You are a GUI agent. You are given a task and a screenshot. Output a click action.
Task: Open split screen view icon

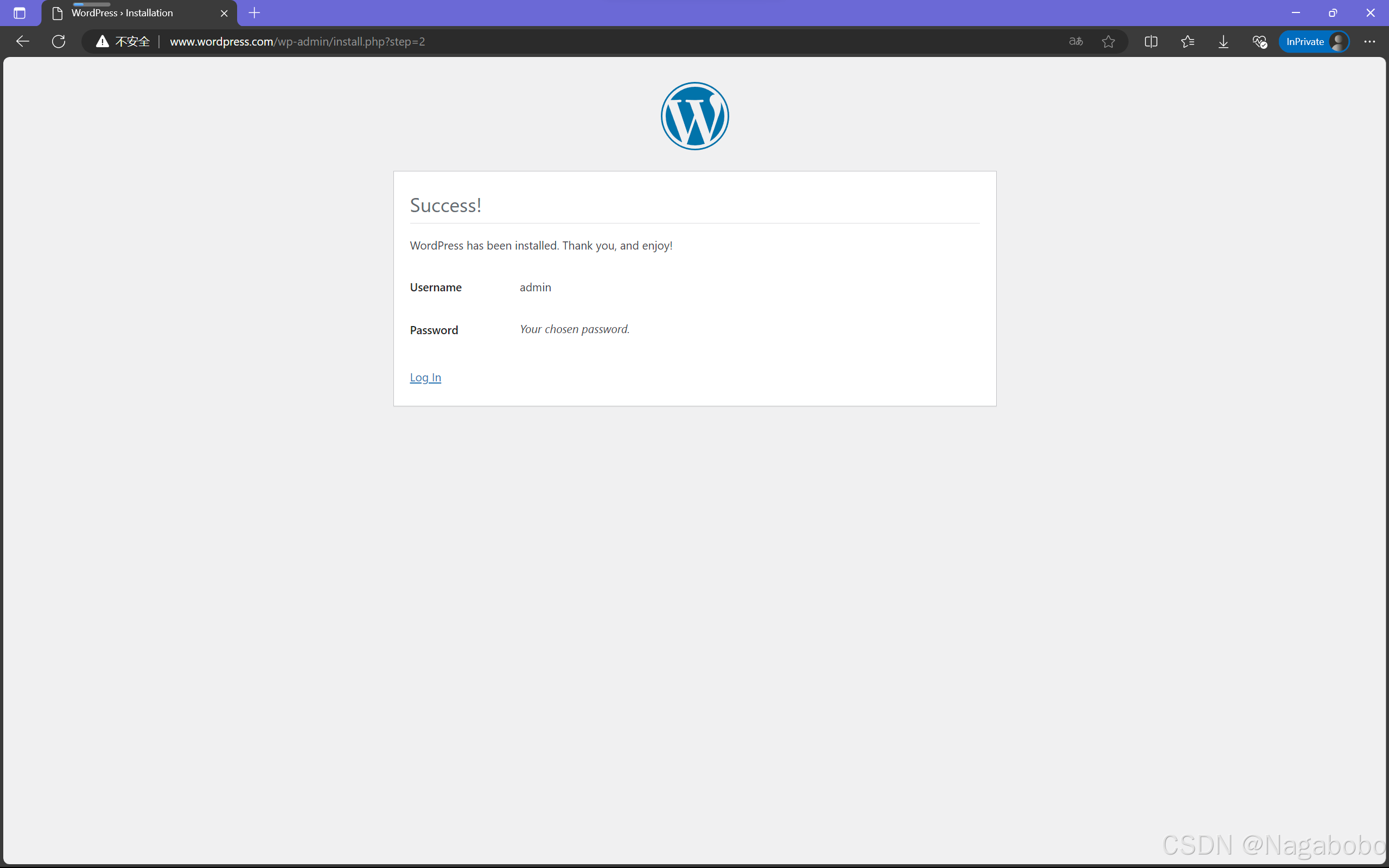pyautogui.click(x=1151, y=41)
